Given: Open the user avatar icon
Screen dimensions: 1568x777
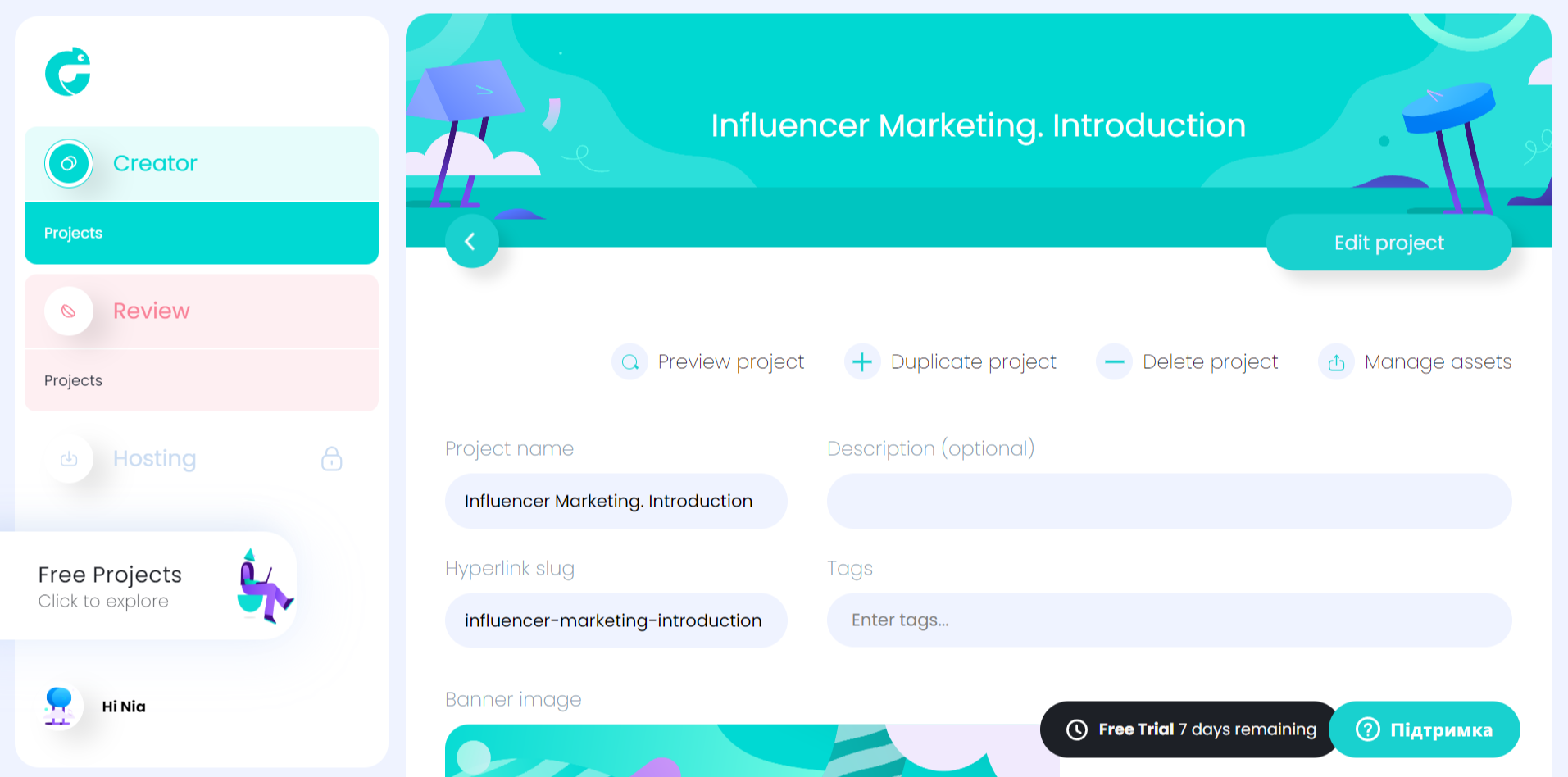Looking at the screenshot, I should pyautogui.click(x=58, y=706).
